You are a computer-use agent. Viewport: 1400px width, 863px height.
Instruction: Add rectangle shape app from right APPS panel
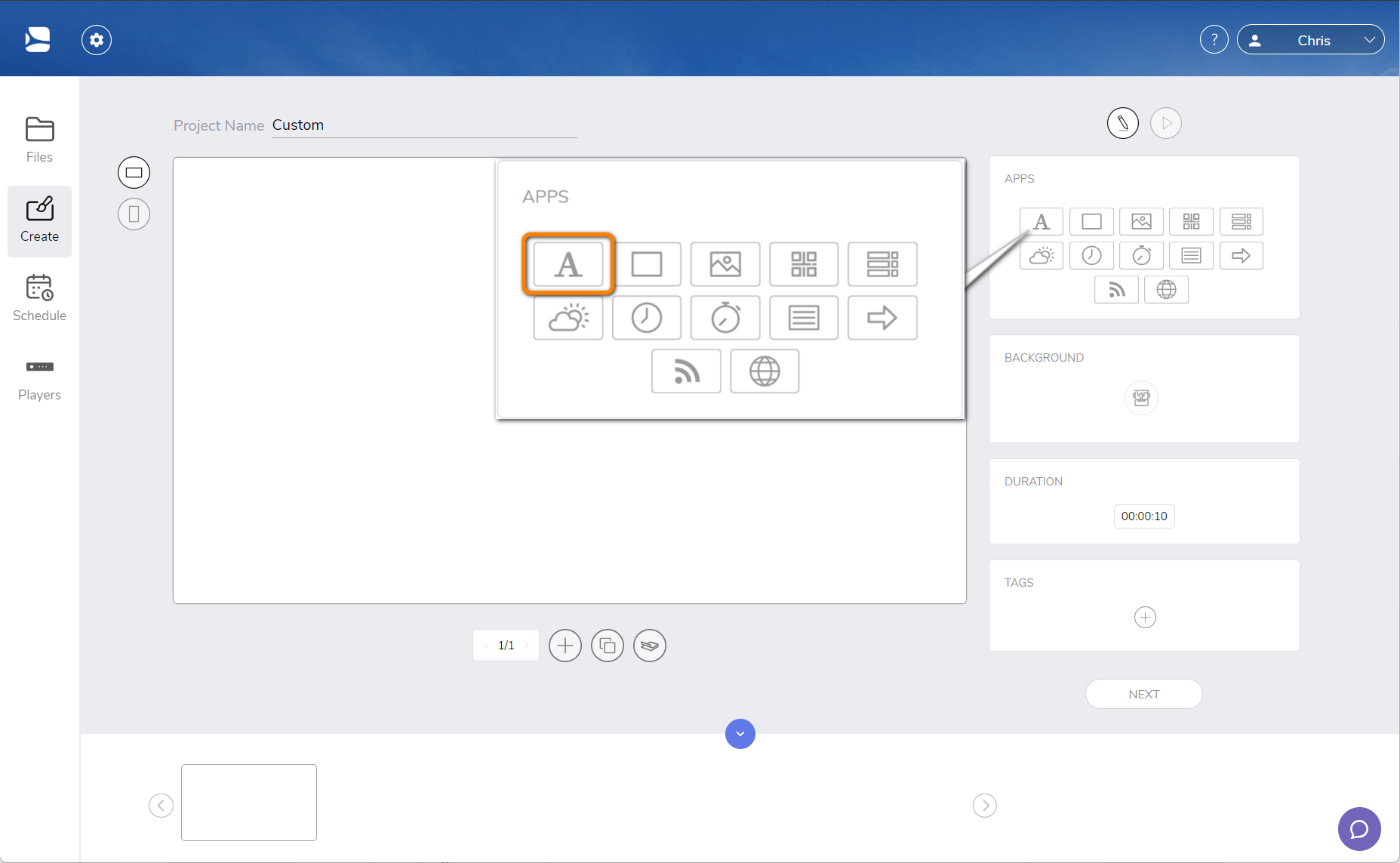tap(1091, 222)
